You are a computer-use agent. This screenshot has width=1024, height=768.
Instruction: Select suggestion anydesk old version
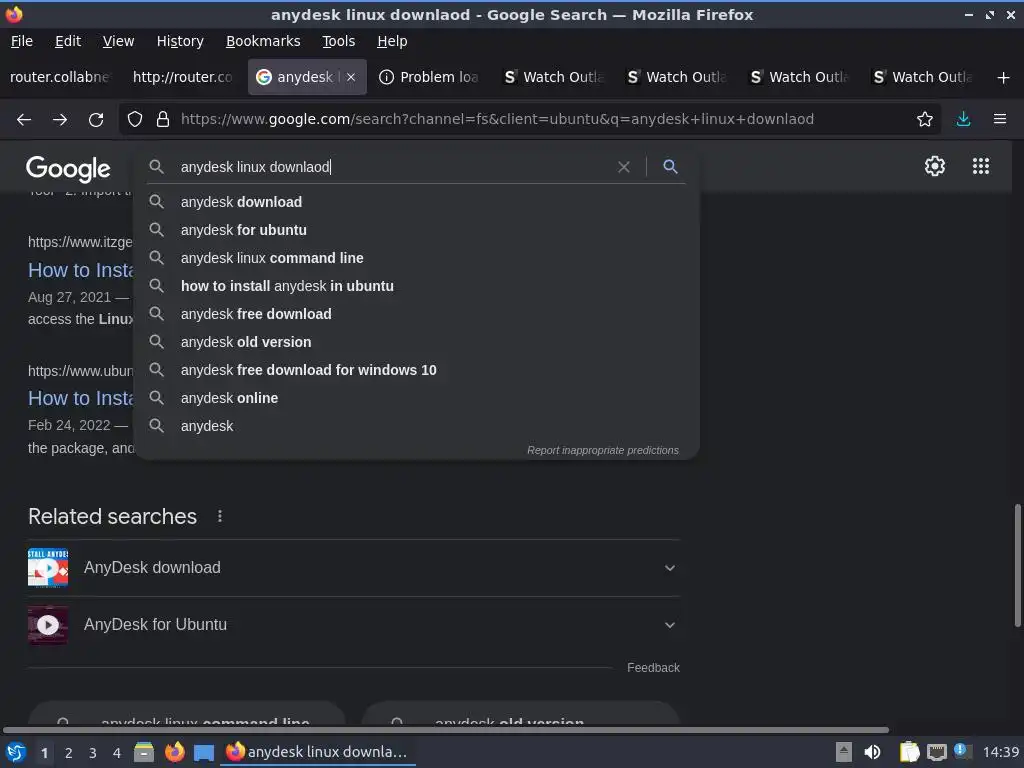point(416,343)
